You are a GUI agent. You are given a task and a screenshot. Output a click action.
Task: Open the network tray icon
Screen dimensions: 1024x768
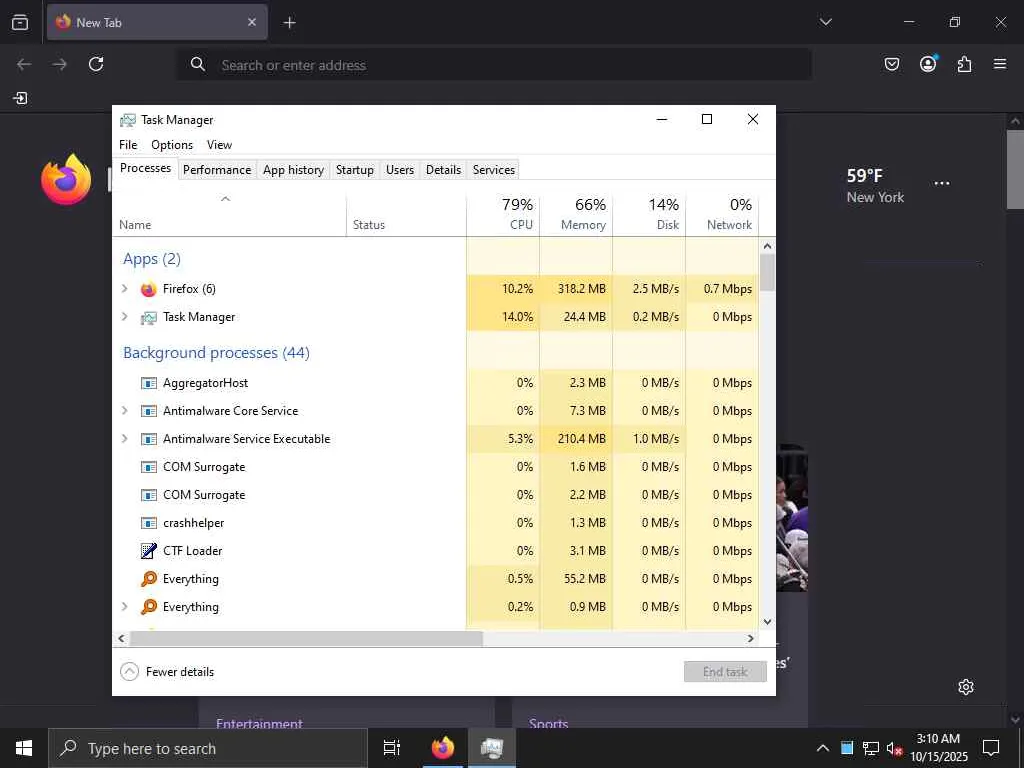[x=871, y=748]
